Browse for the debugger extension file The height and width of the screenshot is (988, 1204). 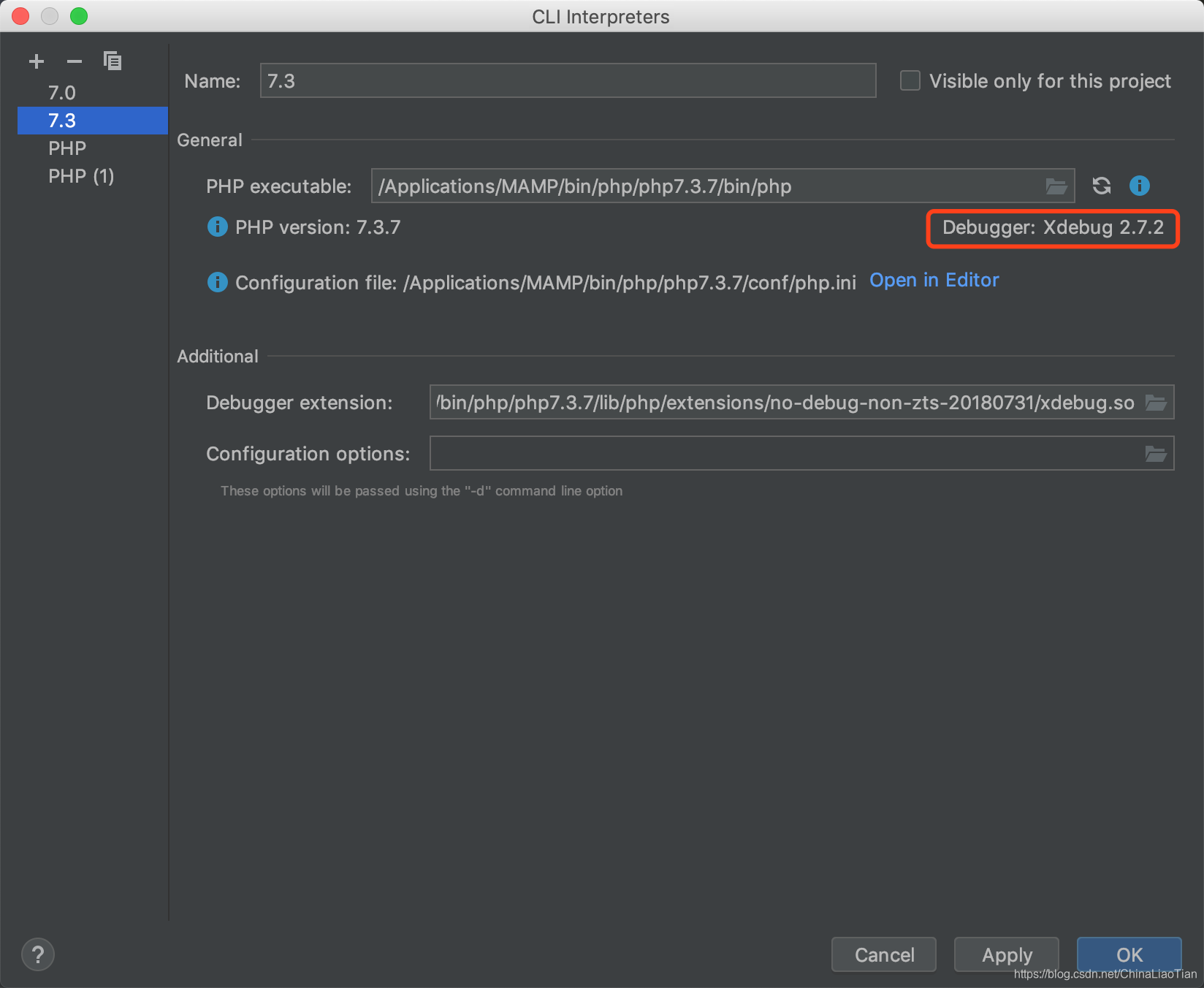(x=1157, y=402)
